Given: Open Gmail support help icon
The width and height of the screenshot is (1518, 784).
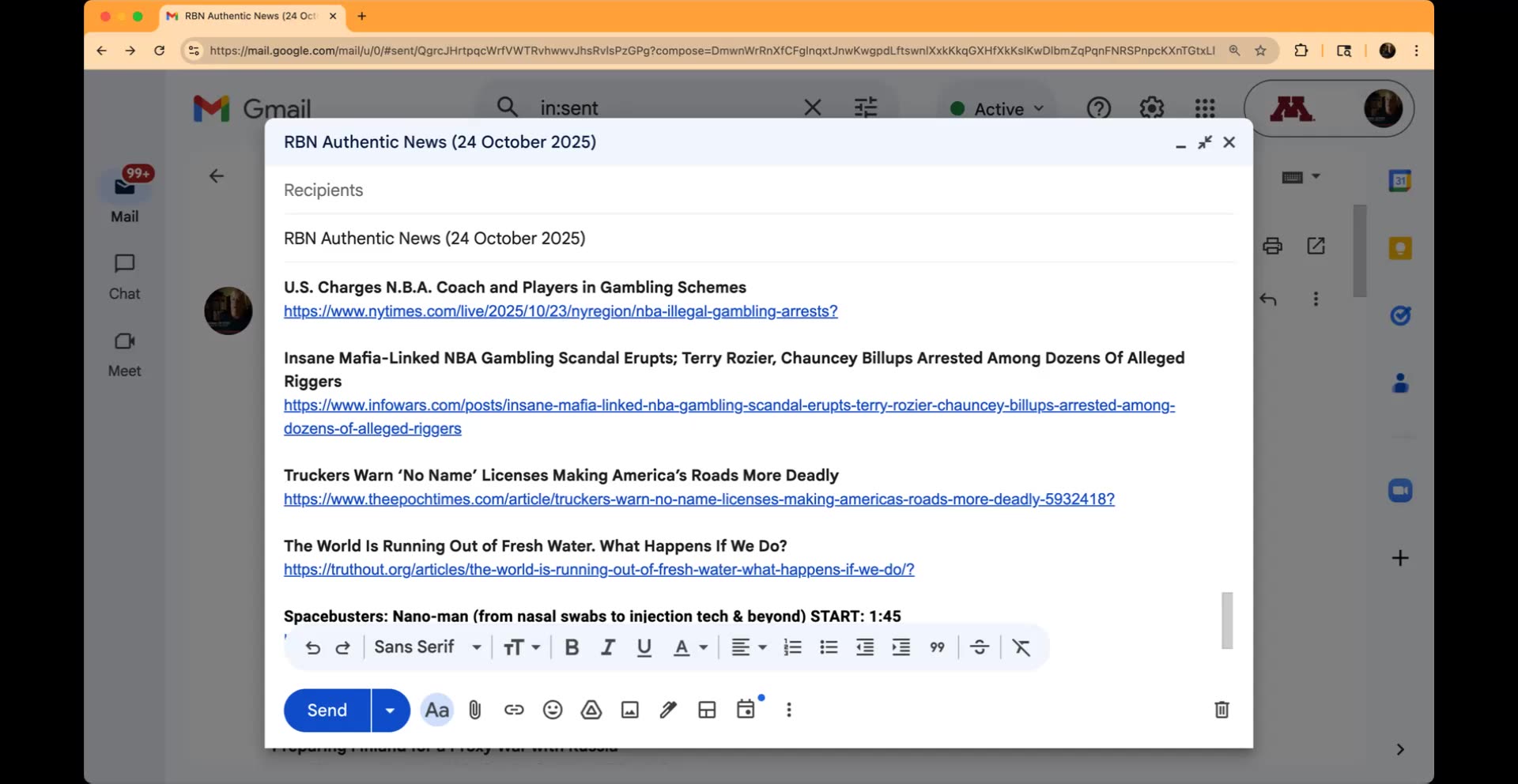Looking at the screenshot, I should coord(1098,108).
